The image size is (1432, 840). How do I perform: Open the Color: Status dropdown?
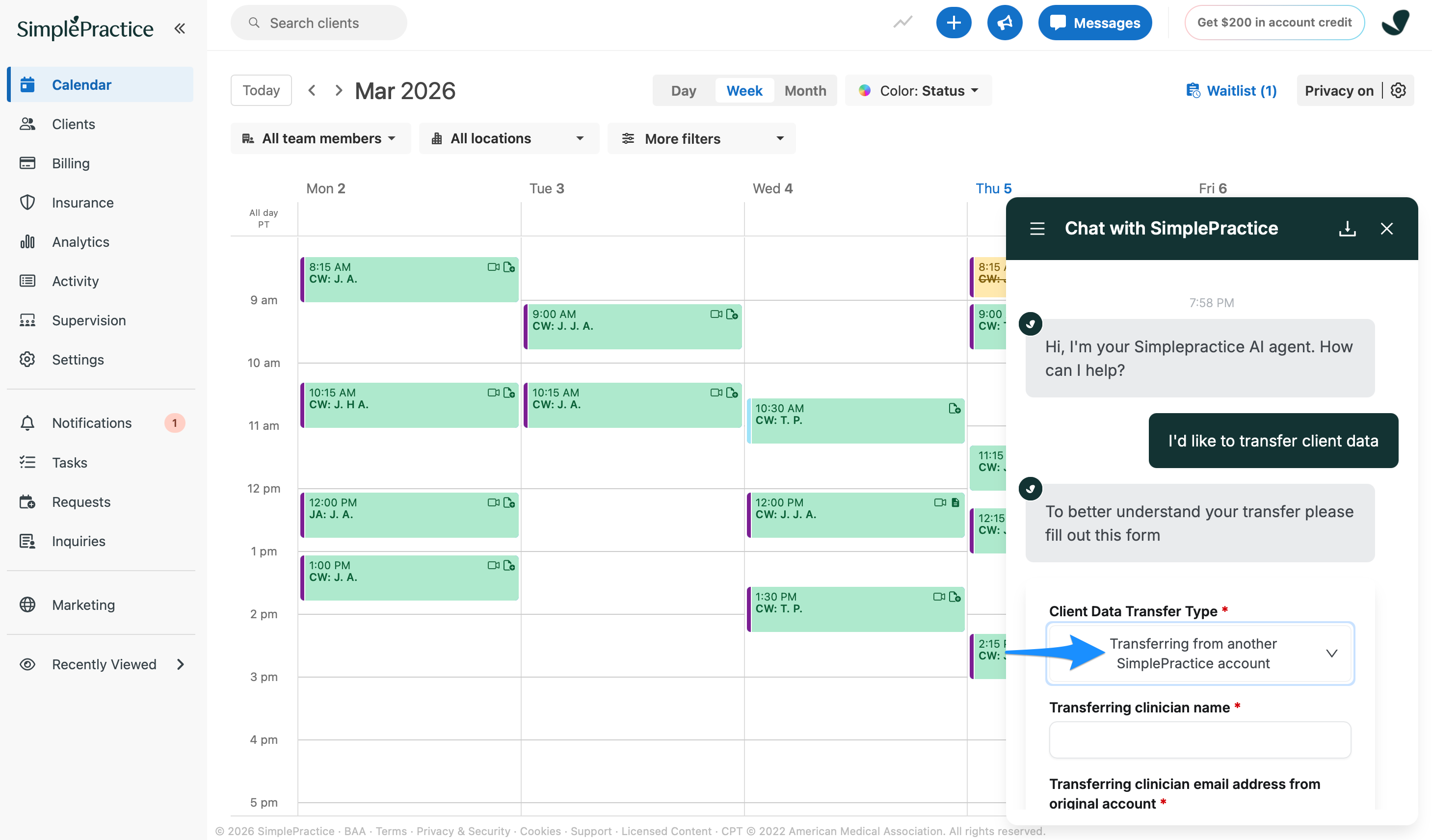[x=918, y=90]
